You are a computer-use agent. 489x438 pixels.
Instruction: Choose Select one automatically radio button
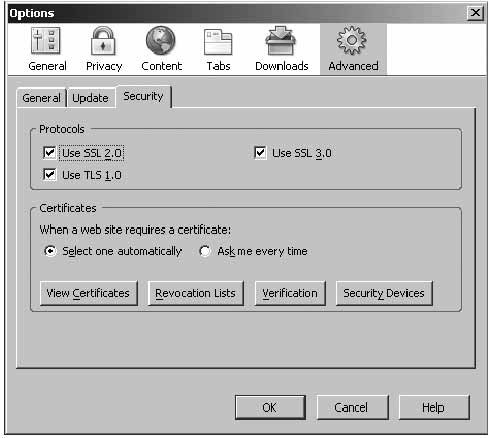click(x=50, y=251)
